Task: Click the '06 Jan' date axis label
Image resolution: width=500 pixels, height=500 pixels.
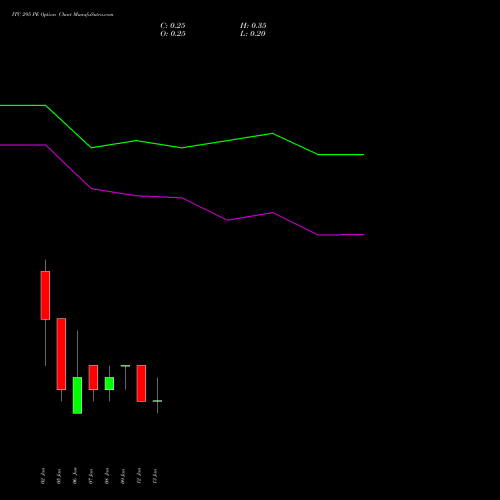Action: coord(75,476)
